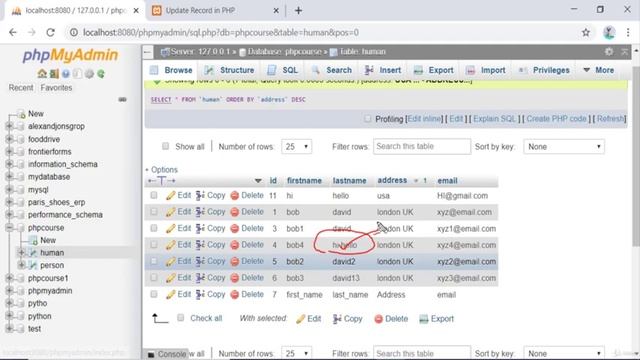Open Sort by key dropdown

coord(564,147)
